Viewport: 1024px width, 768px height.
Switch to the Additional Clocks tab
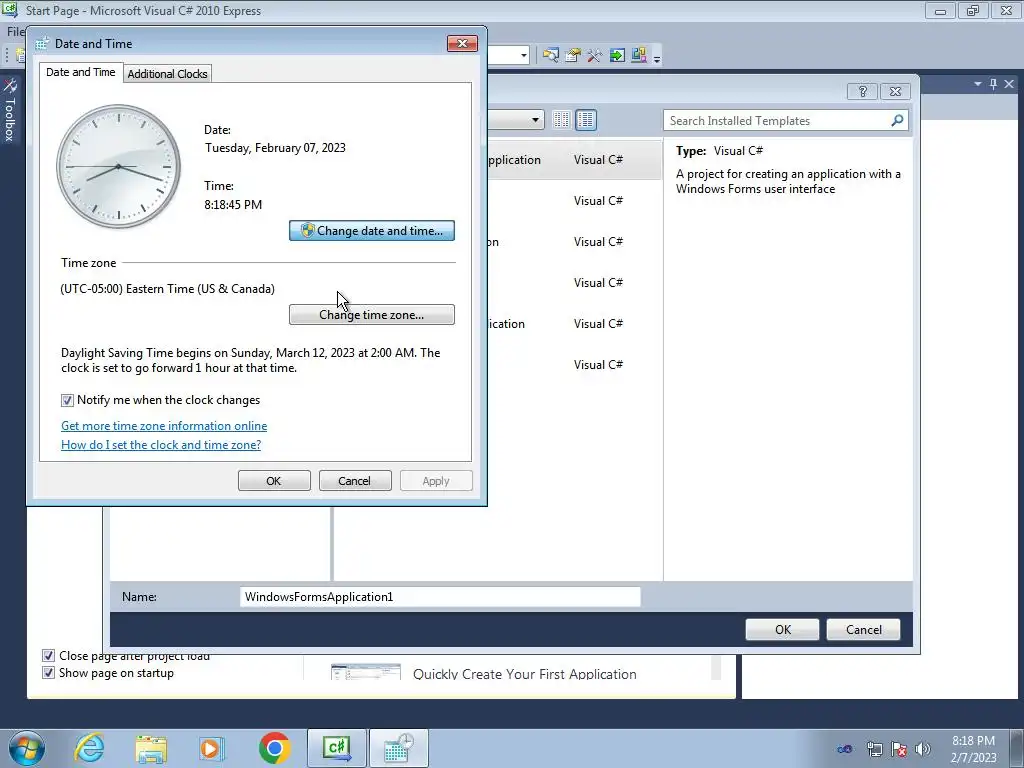[167, 74]
